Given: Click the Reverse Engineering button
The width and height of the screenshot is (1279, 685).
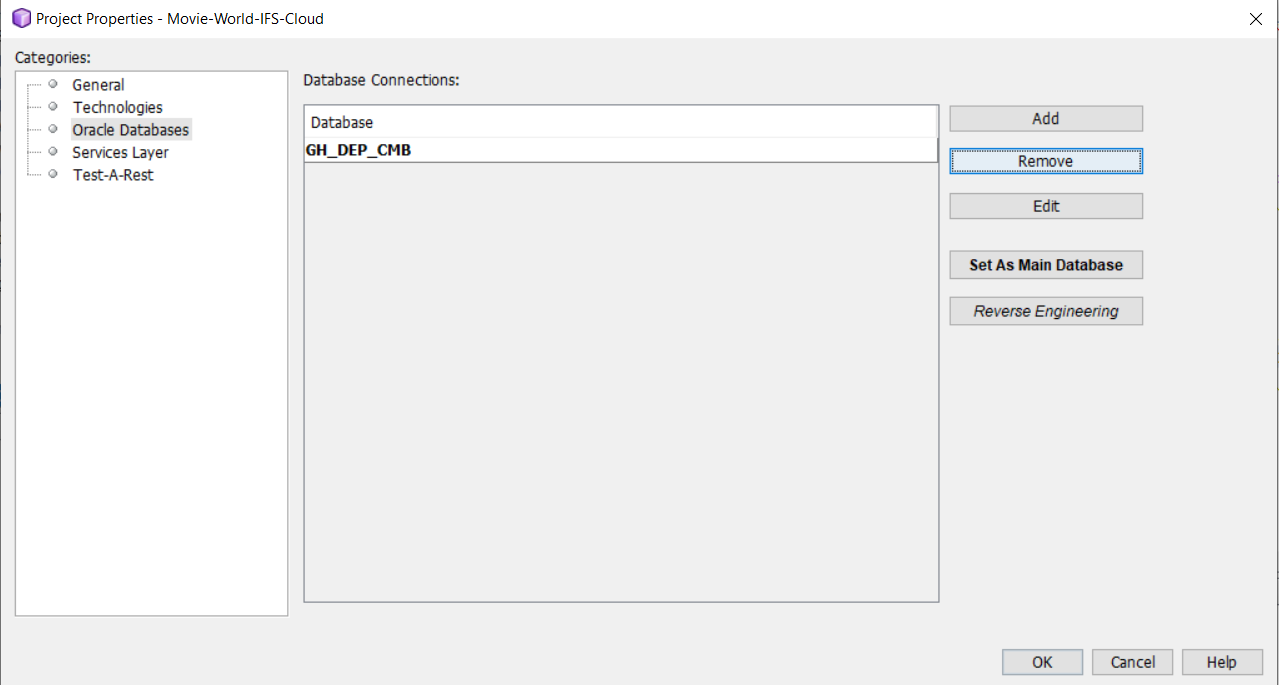Looking at the screenshot, I should click(1045, 310).
